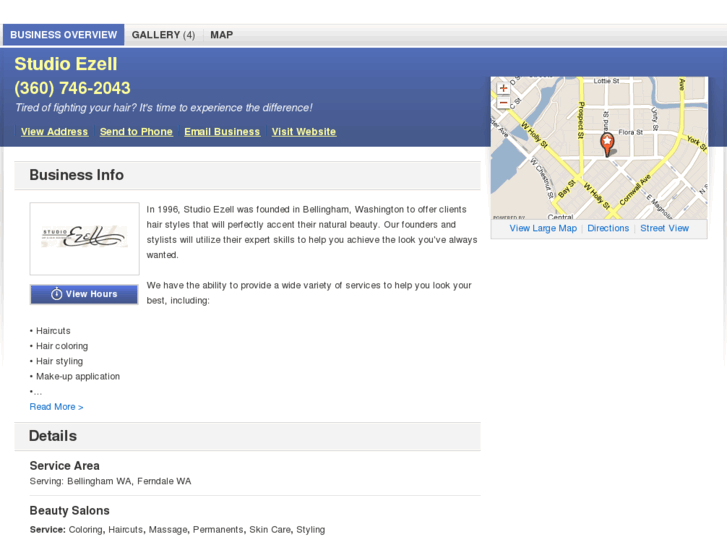Click the Beauty Salons heading
727x545 pixels.
pyautogui.click(x=70, y=511)
